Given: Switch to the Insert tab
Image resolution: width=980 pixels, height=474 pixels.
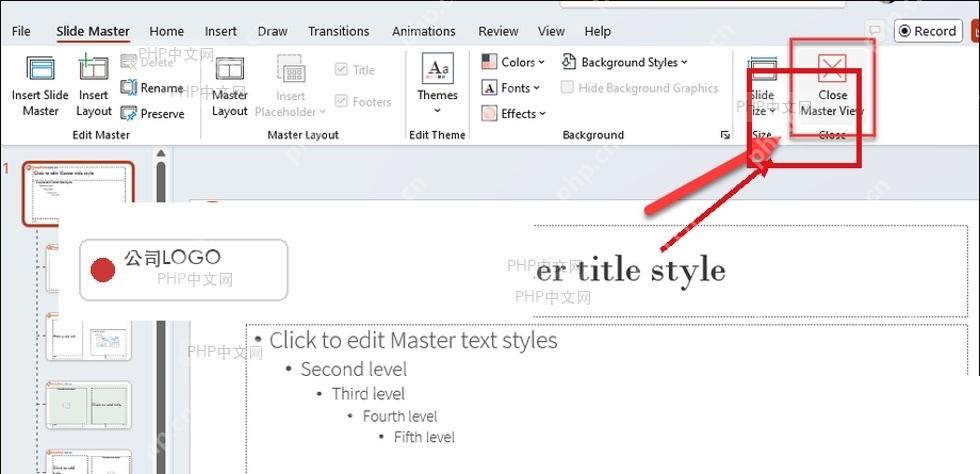Looking at the screenshot, I should tap(221, 31).
